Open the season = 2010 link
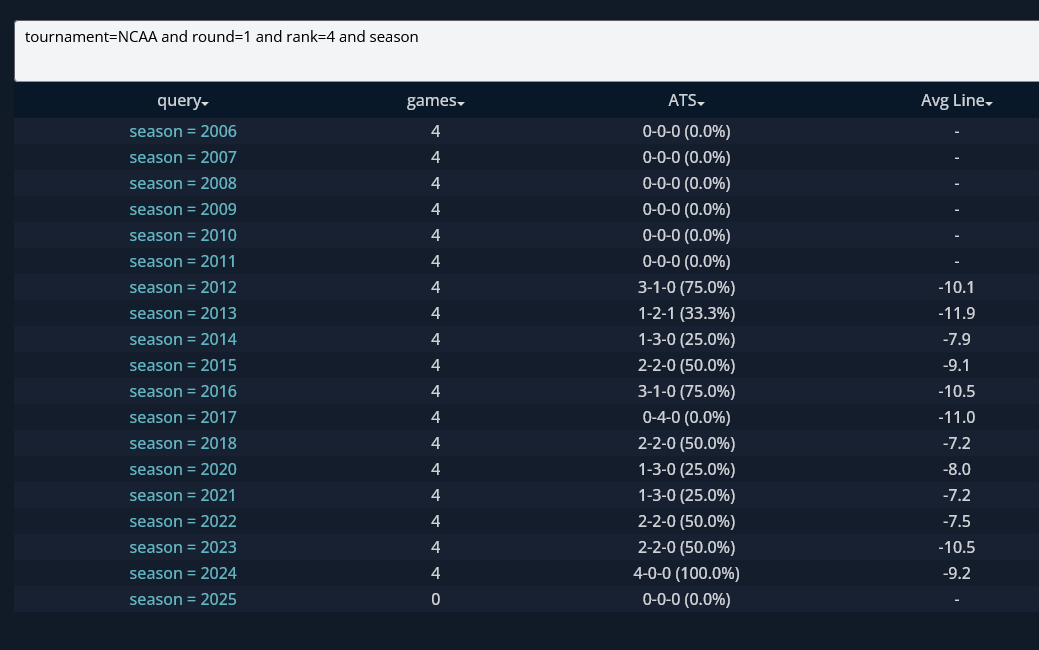The height and width of the screenshot is (650, 1039). (x=183, y=235)
